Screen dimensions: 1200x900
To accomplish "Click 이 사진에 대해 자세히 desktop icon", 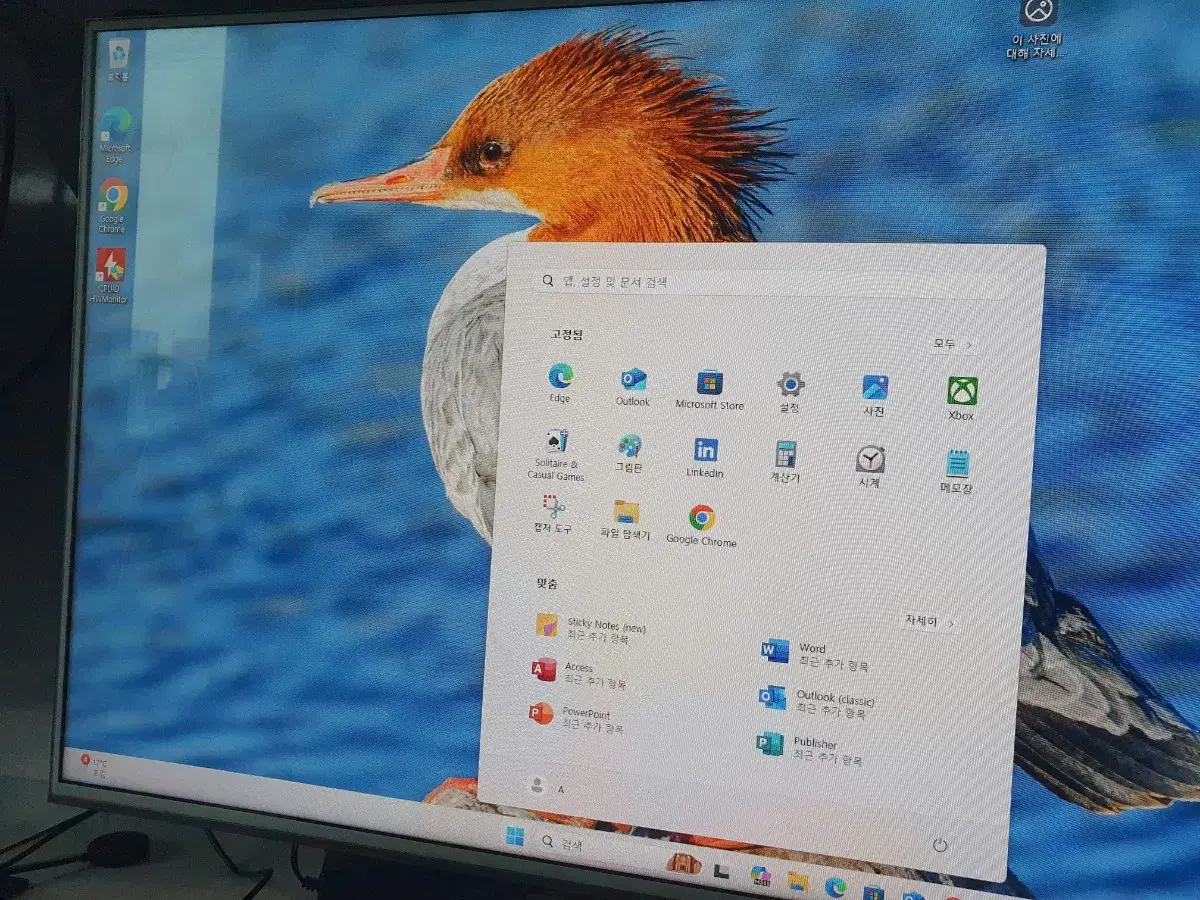I will (1036, 28).
